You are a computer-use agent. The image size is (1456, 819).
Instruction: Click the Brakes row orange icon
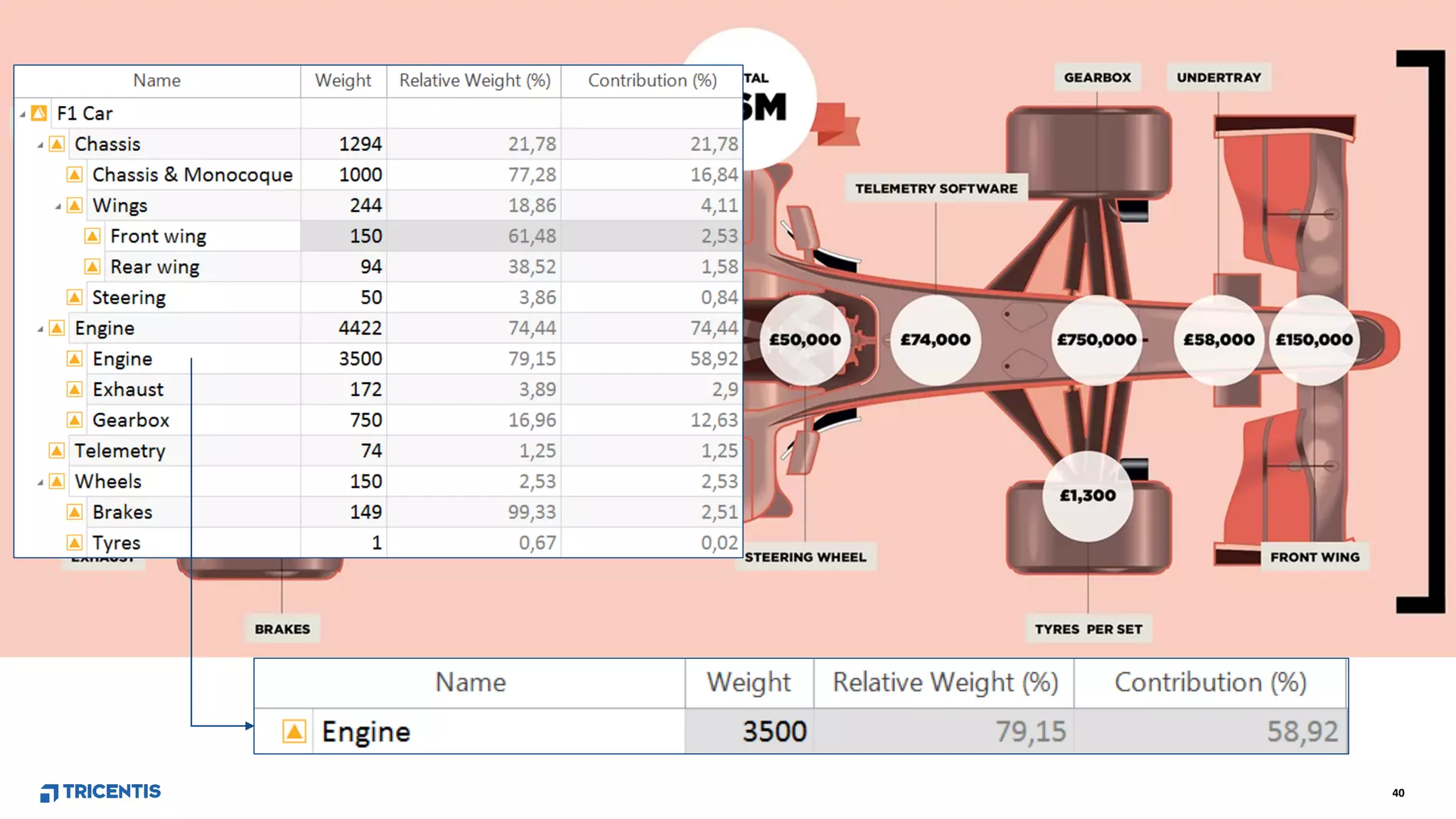tap(75, 512)
